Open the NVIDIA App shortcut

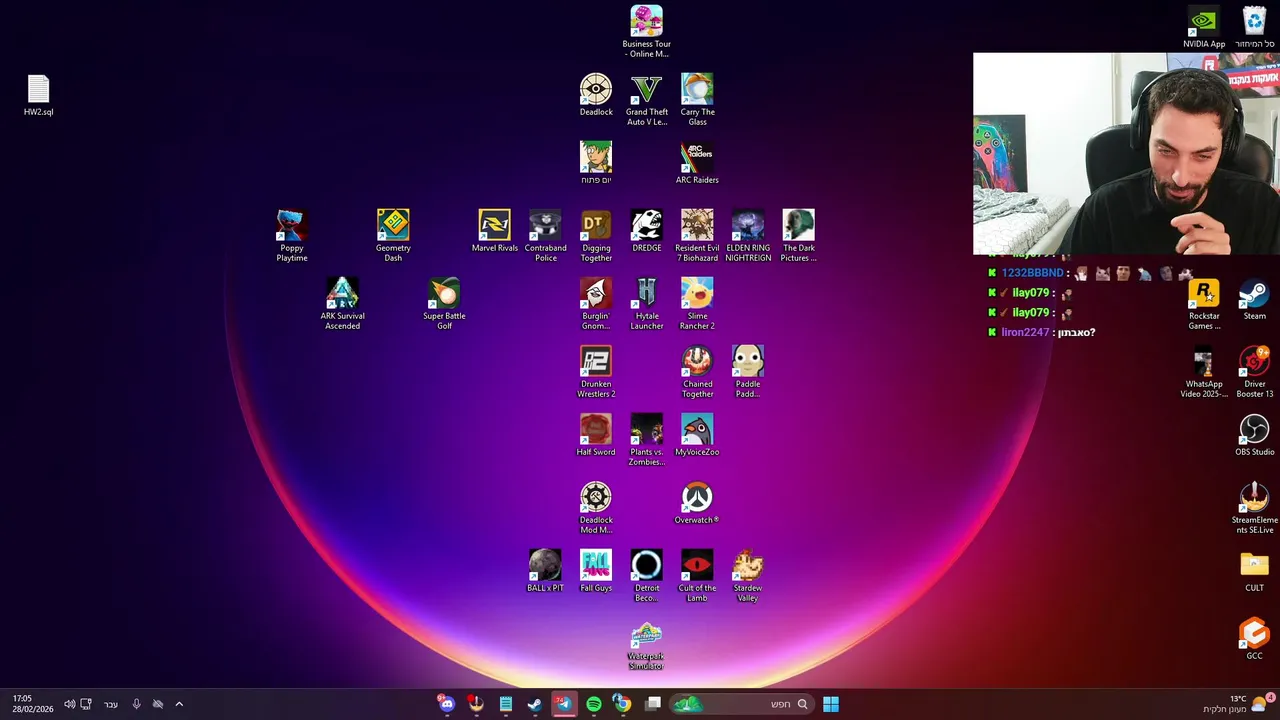pyautogui.click(x=1204, y=27)
